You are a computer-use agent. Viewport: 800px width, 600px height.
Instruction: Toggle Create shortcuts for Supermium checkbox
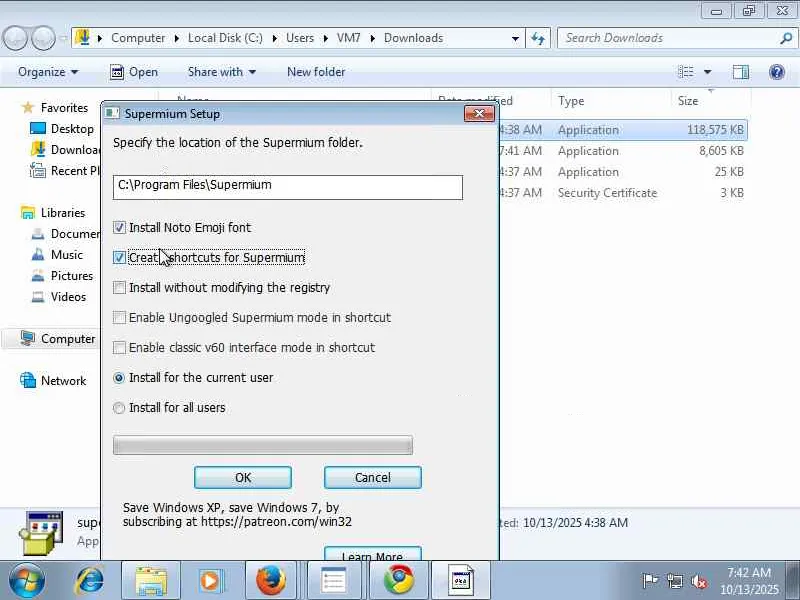click(119, 258)
